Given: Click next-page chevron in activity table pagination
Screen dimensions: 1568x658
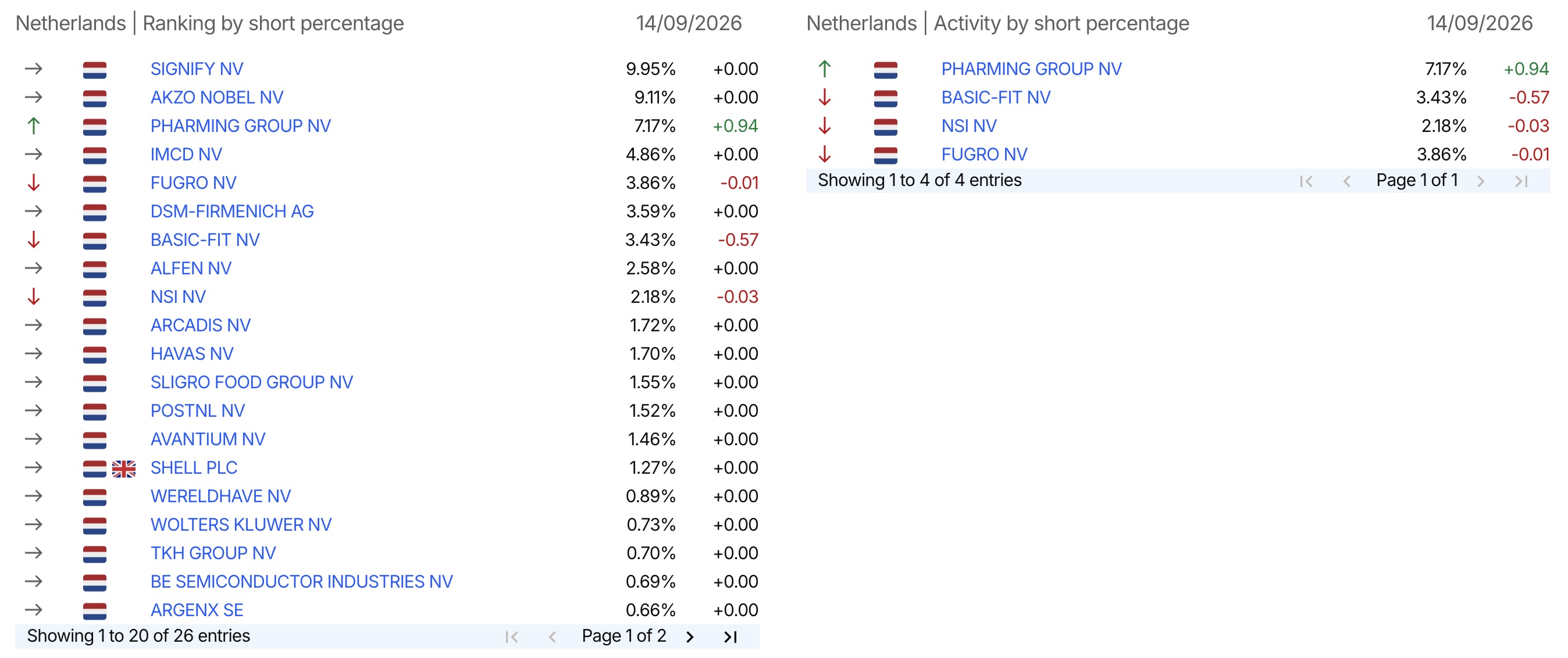Looking at the screenshot, I should click(x=1481, y=181).
